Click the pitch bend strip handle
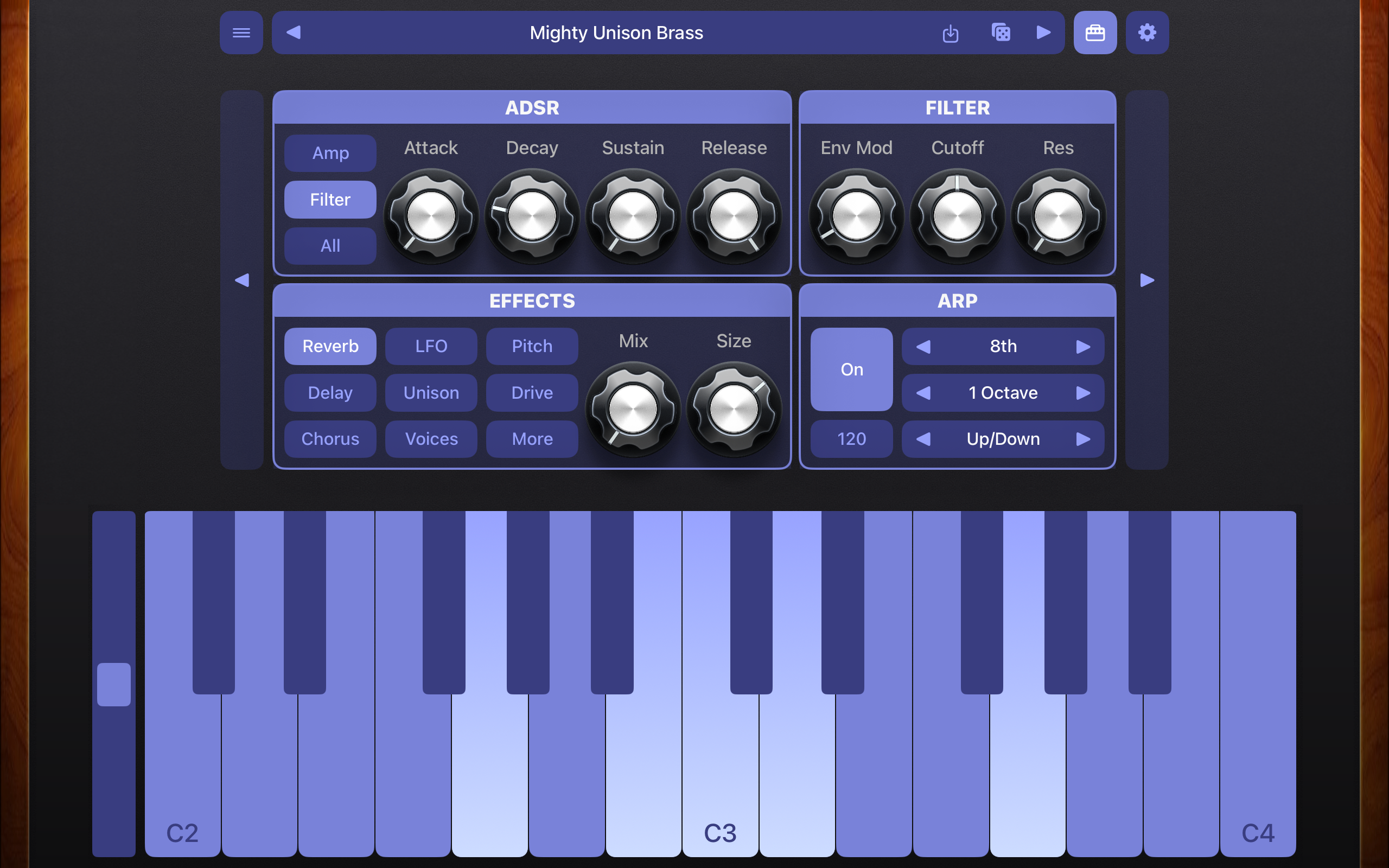This screenshot has width=1389, height=868. click(x=113, y=684)
